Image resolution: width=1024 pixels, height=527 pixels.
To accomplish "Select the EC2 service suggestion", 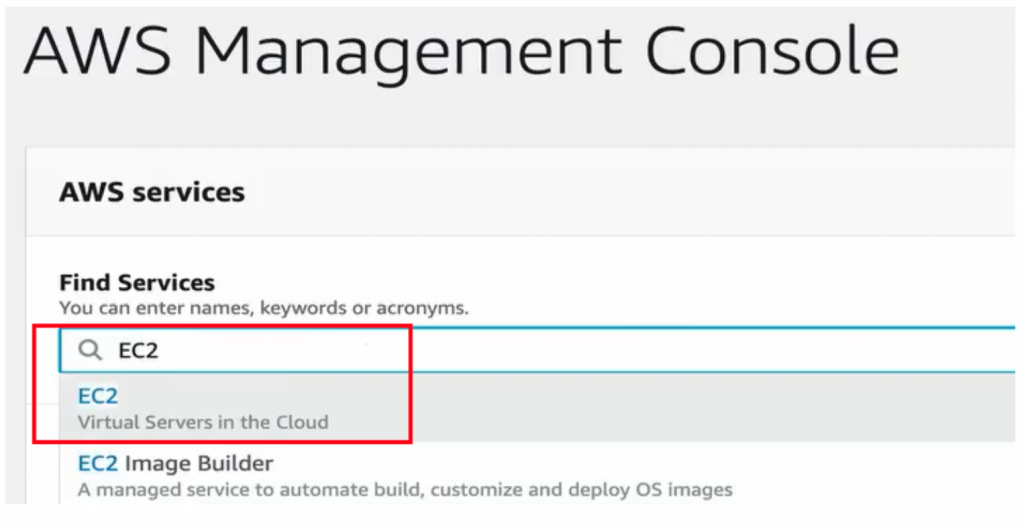I will point(98,397).
